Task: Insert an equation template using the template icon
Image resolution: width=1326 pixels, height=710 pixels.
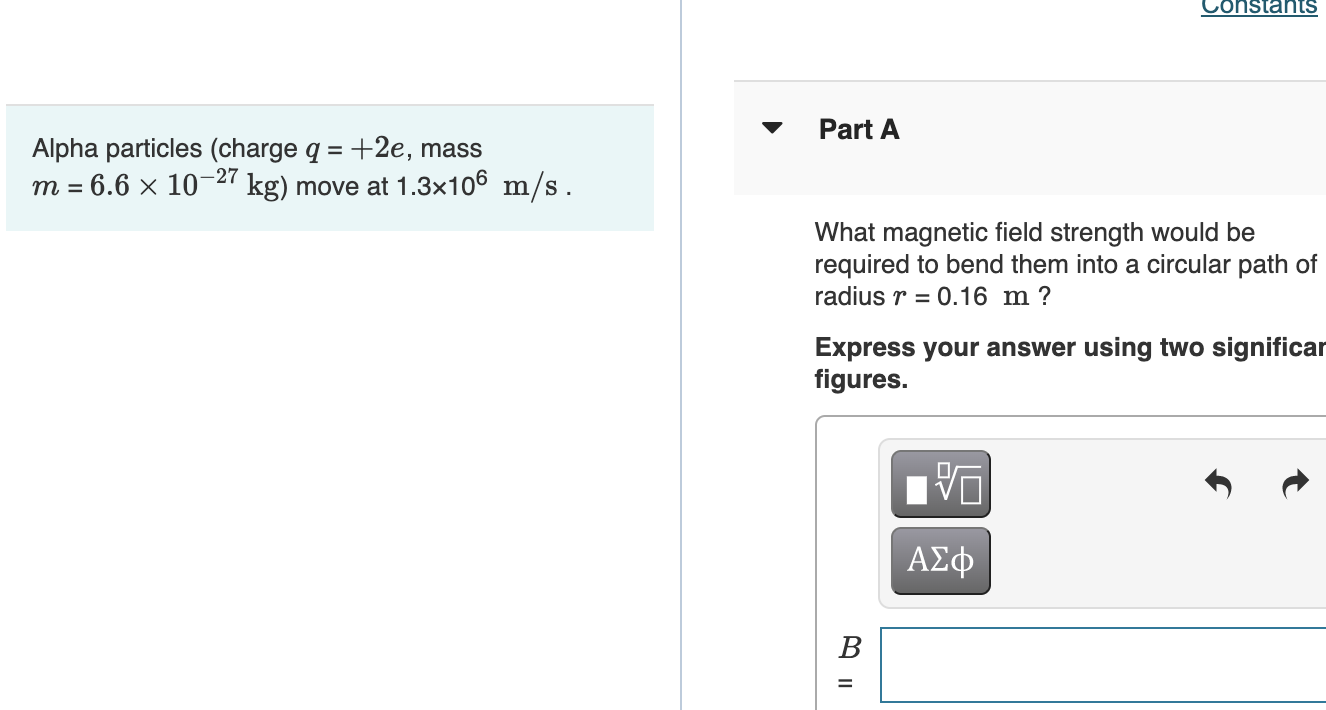Action: (939, 483)
